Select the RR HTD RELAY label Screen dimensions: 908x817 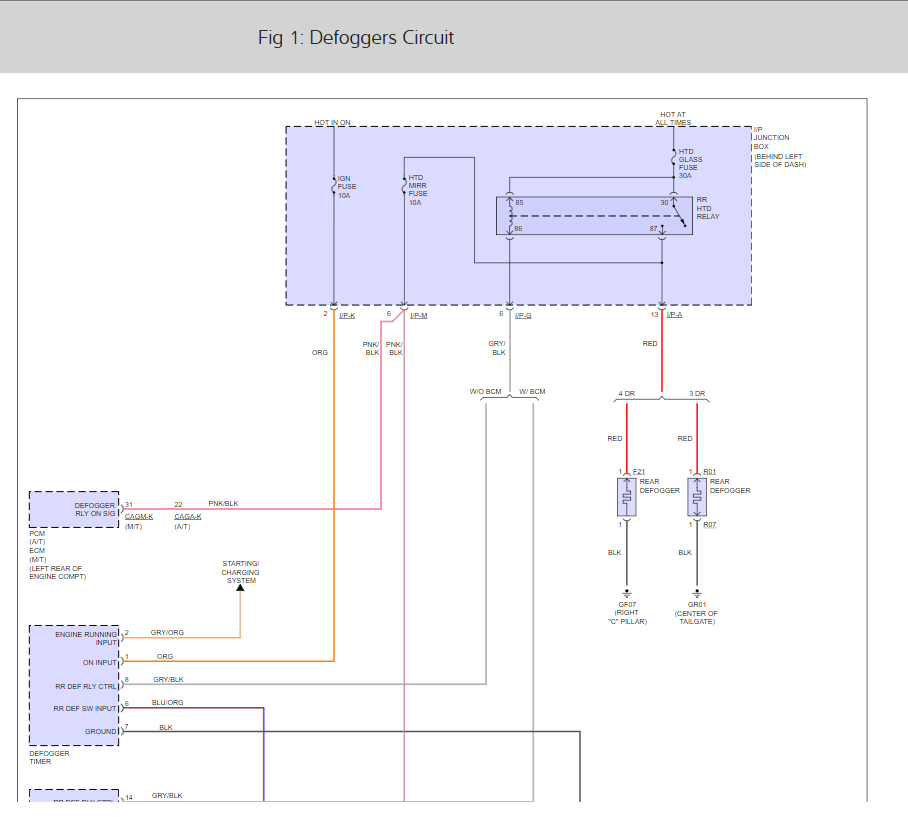click(708, 208)
